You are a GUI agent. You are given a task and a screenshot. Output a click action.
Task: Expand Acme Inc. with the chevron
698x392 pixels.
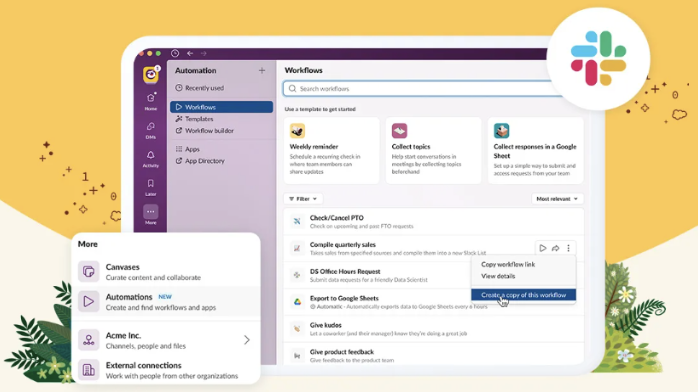click(247, 340)
